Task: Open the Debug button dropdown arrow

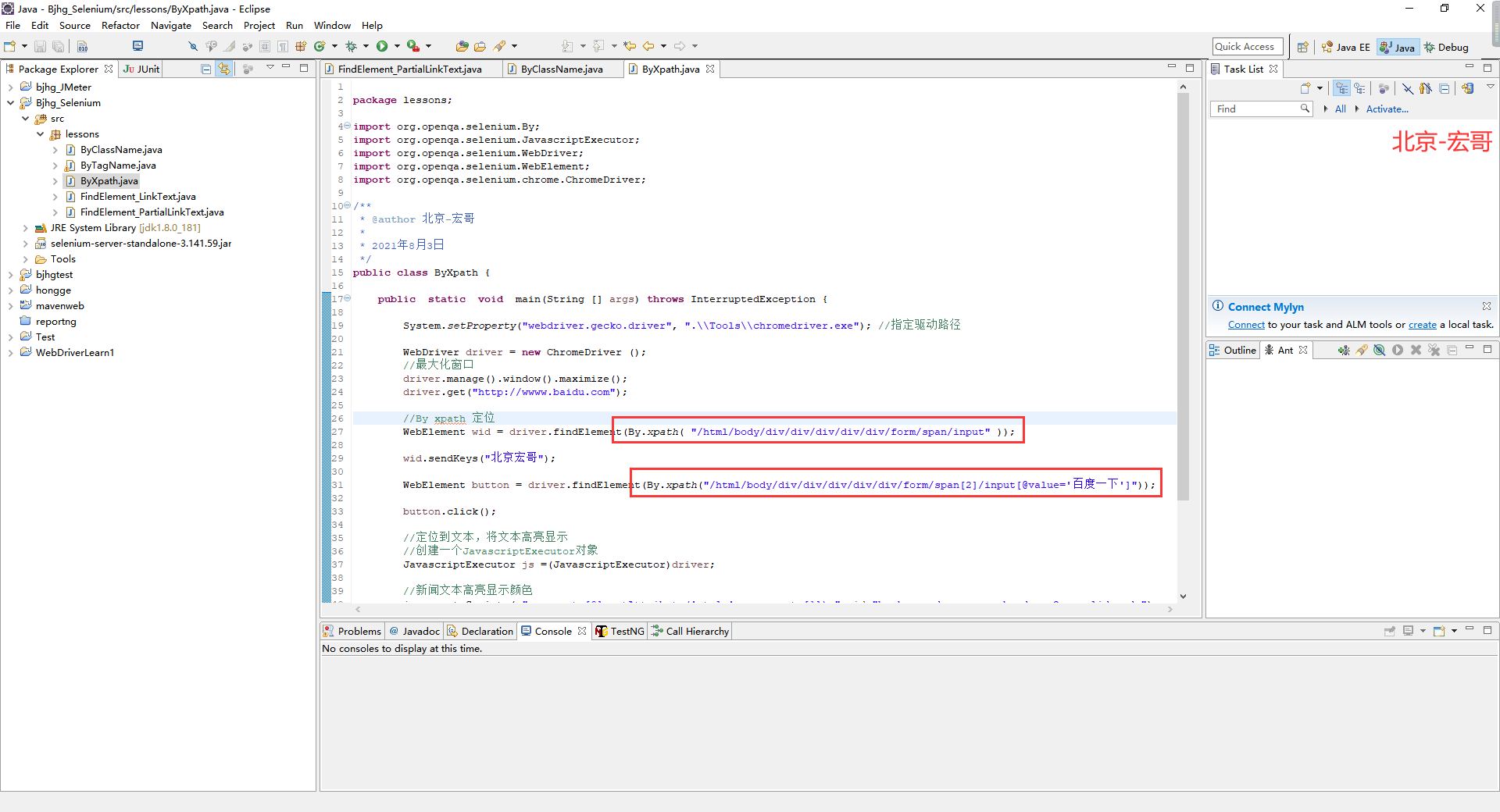Action: (366, 46)
